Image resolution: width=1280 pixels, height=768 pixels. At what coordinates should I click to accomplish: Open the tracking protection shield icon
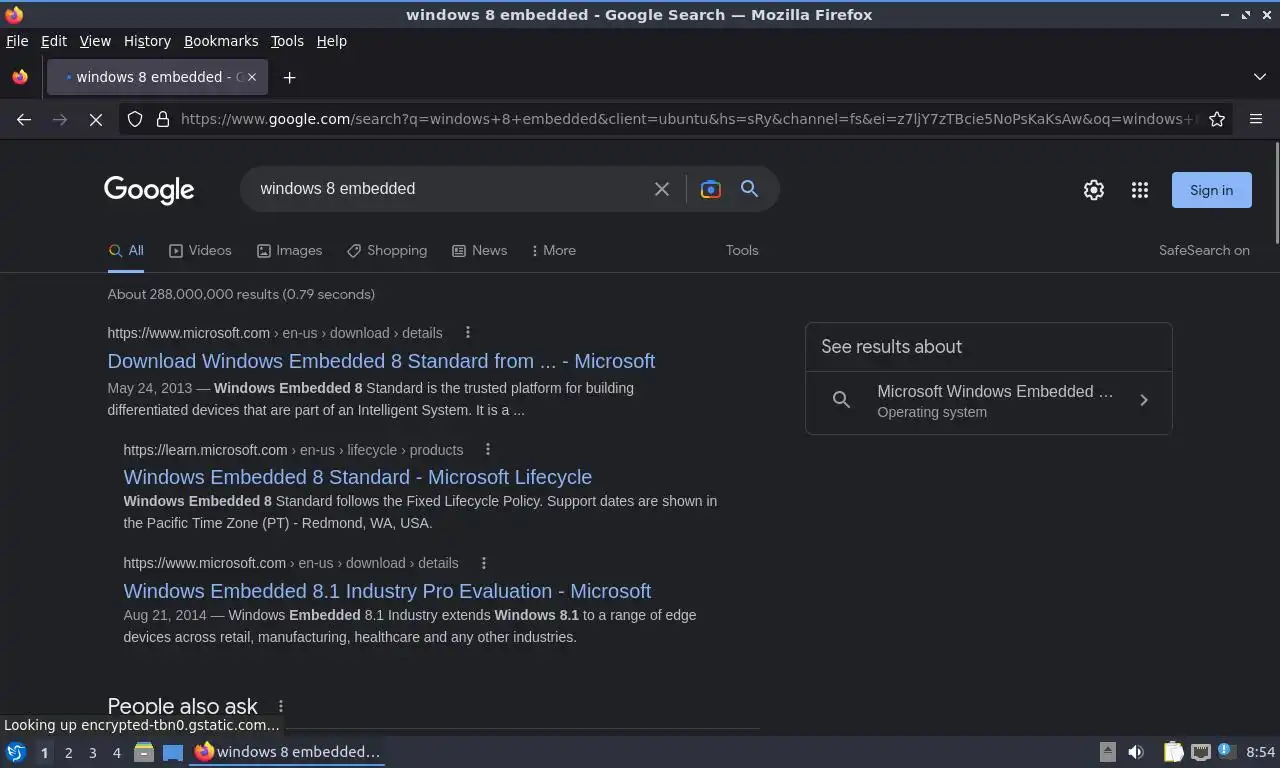pos(135,119)
